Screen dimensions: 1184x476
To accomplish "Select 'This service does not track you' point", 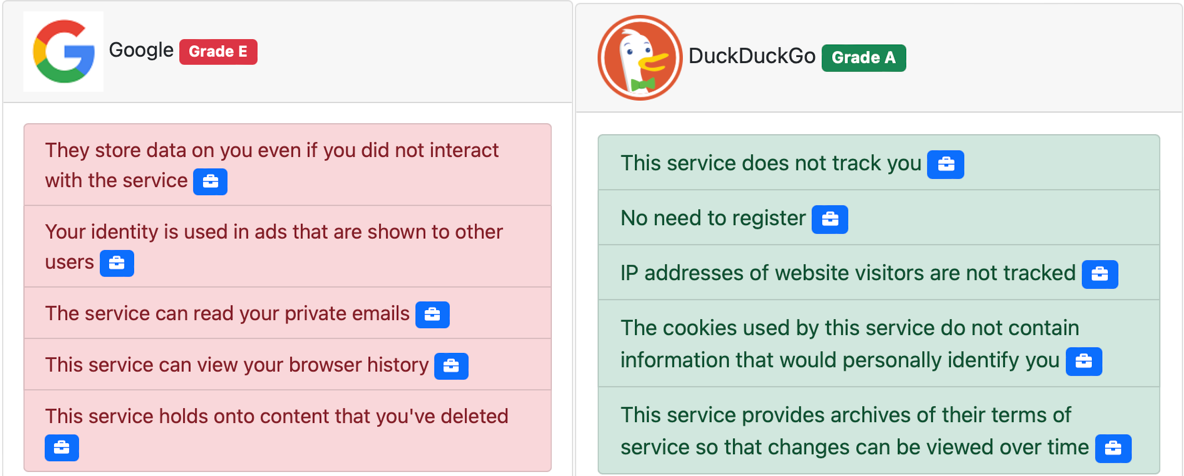I will [x=770, y=163].
